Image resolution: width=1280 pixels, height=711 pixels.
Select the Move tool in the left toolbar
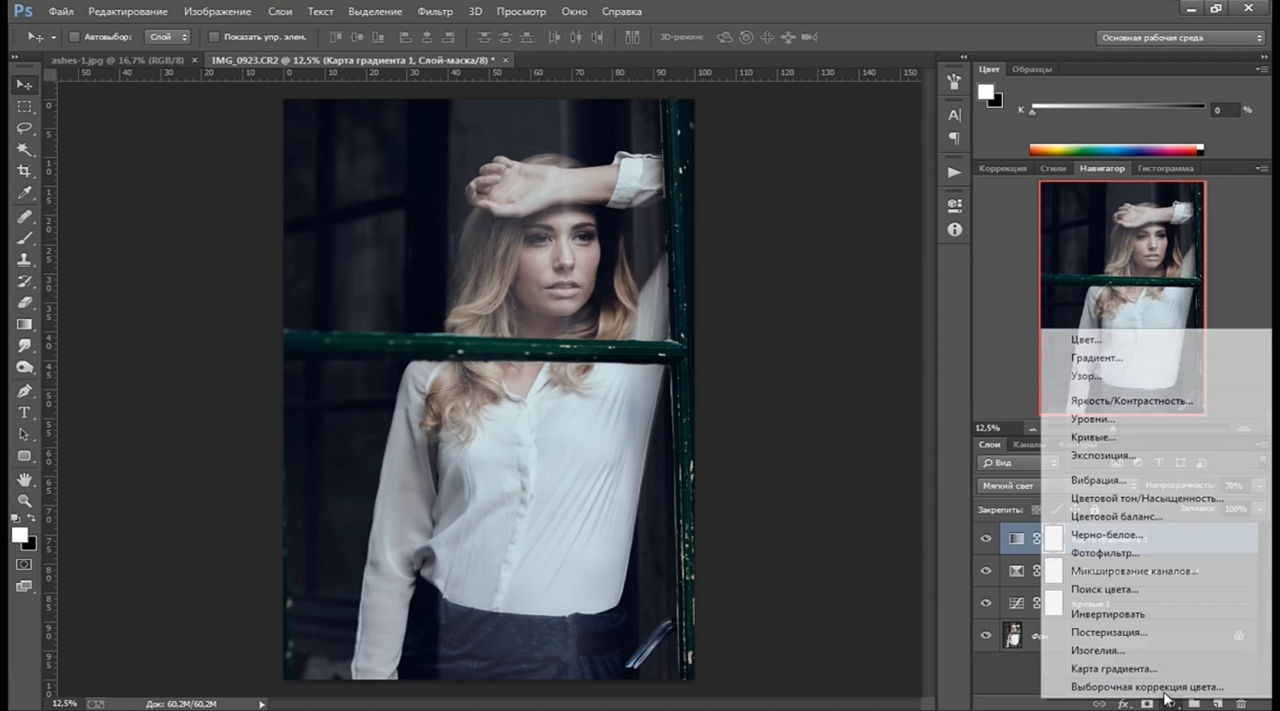pos(25,85)
